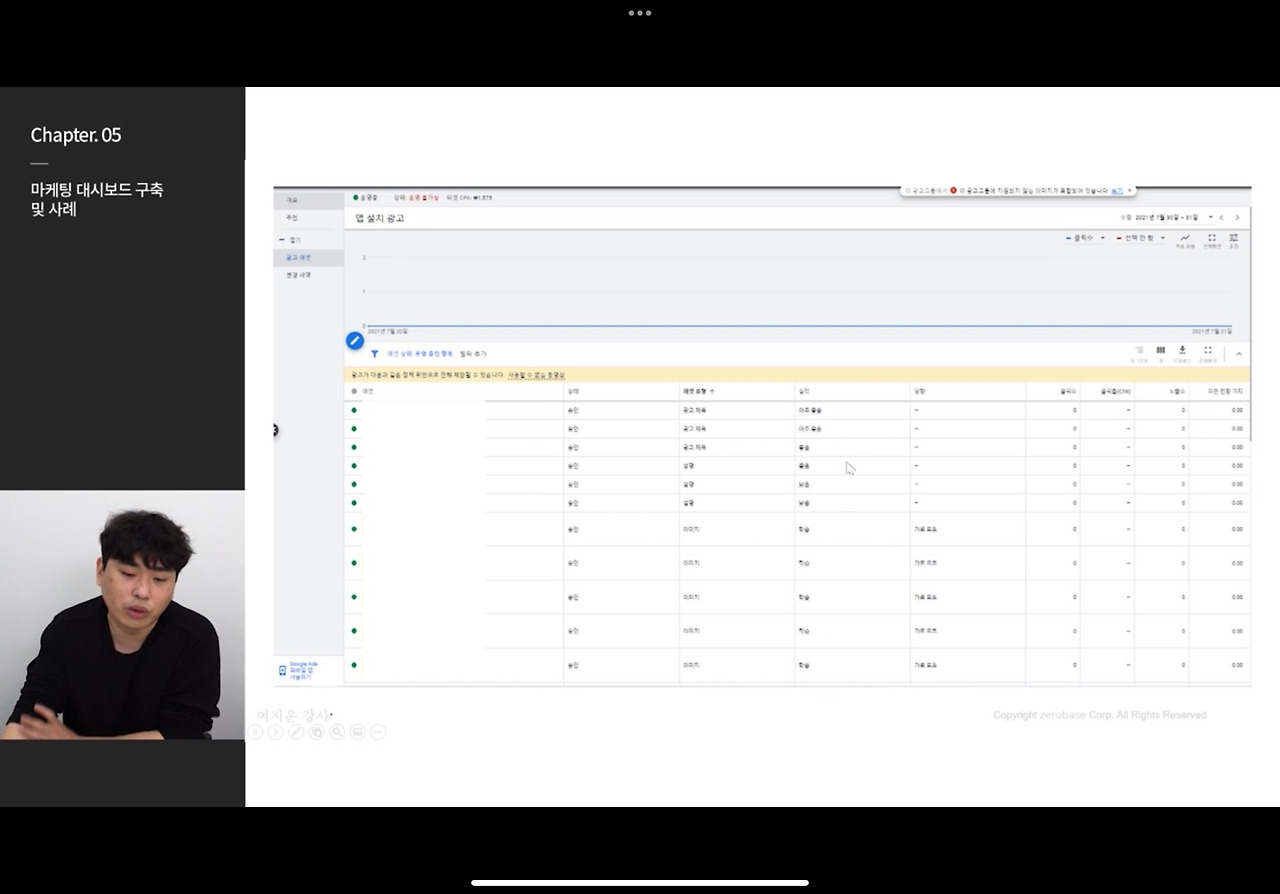Click the green status dot of last asset row
Viewport: 1280px width, 894px height.
(354, 665)
